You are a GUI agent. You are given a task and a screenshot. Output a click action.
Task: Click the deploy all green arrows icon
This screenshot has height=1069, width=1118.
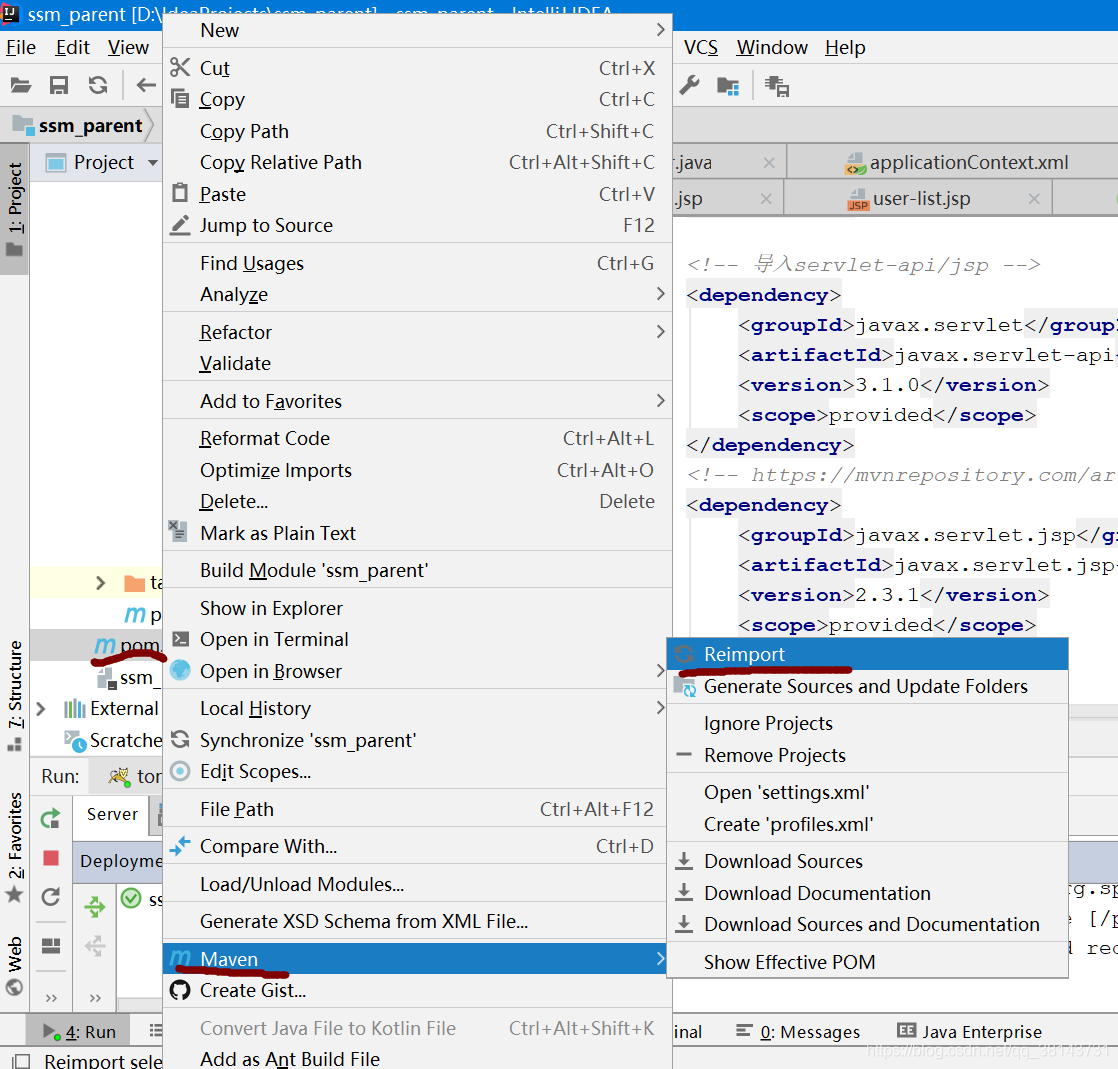click(x=95, y=906)
